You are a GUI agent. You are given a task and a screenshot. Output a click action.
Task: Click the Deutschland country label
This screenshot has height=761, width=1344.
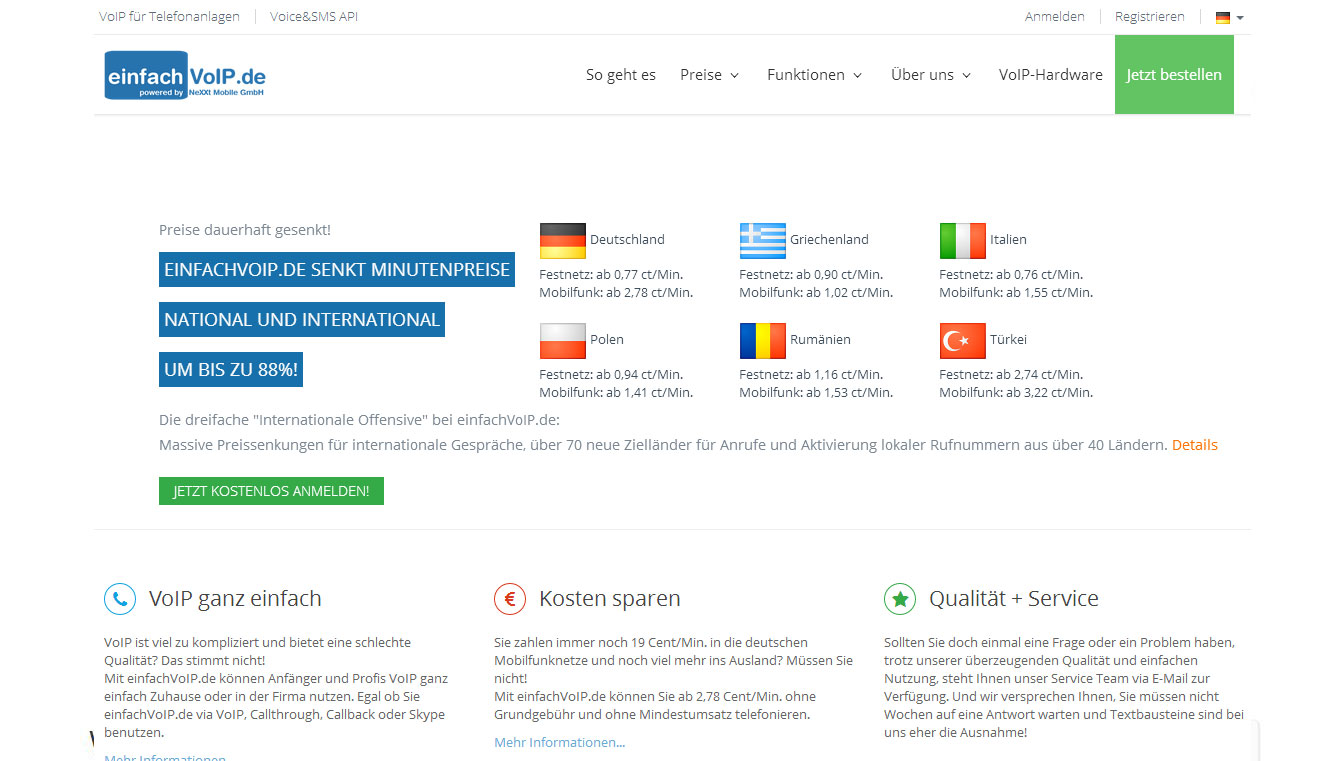pos(627,240)
